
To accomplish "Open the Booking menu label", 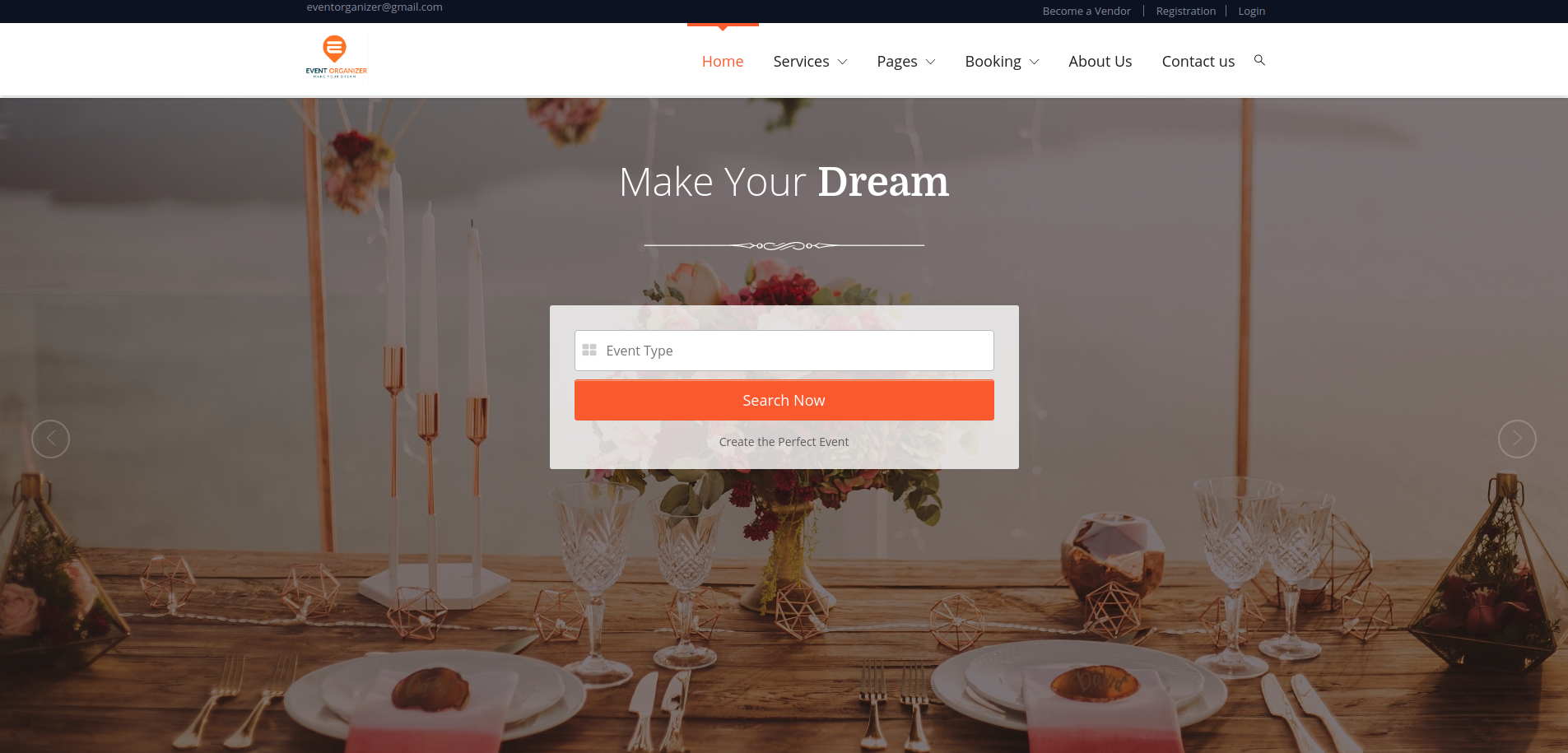I will click(993, 61).
